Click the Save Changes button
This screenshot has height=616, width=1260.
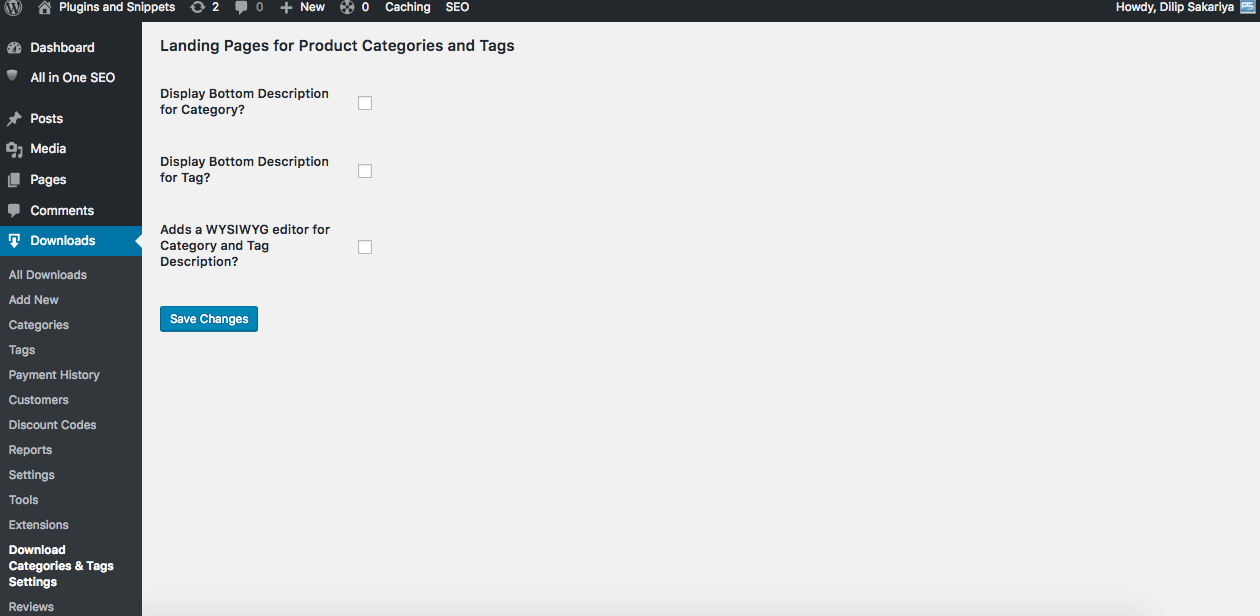[209, 319]
